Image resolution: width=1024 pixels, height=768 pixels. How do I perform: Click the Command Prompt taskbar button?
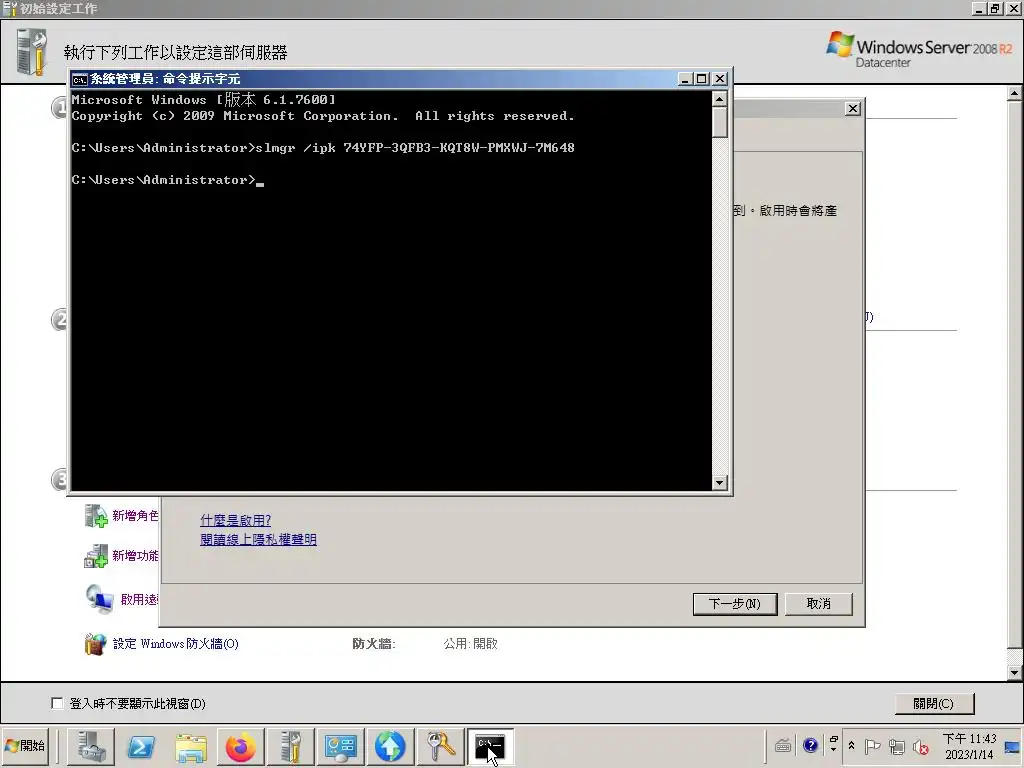pyautogui.click(x=490, y=746)
